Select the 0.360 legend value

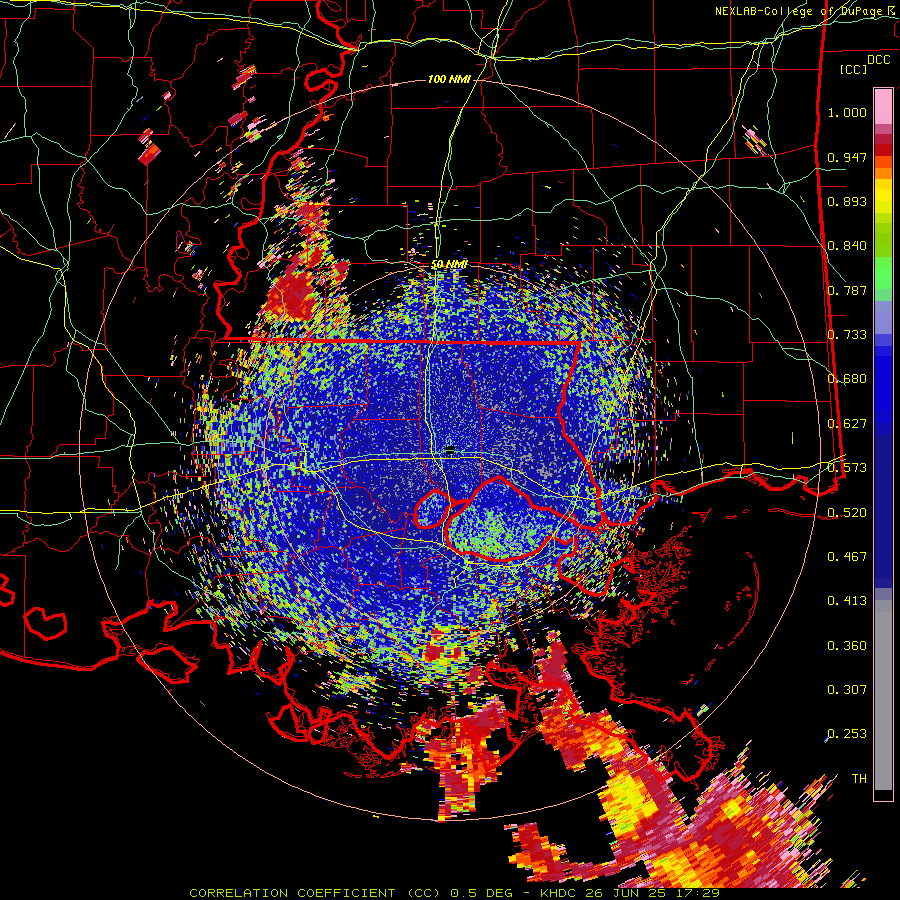click(x=847, y=646)
